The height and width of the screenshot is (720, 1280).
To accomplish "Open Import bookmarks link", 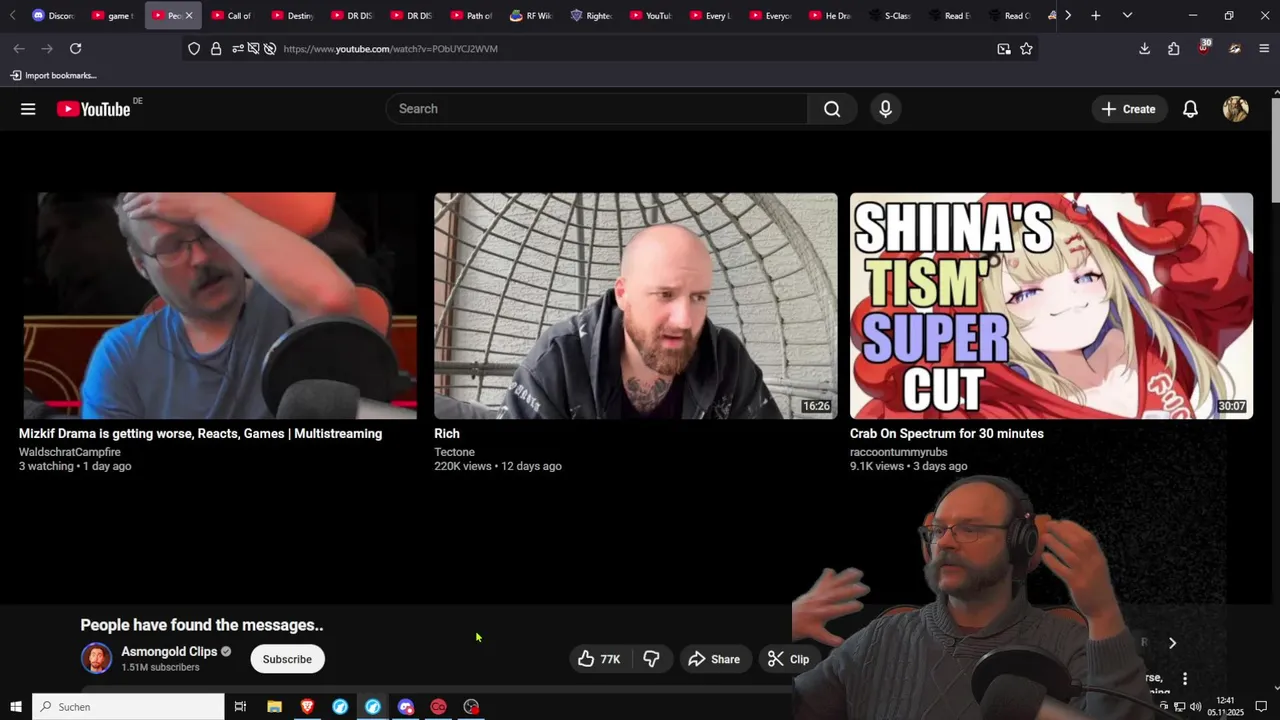I will pyautogui.click(x=53, y=75).
